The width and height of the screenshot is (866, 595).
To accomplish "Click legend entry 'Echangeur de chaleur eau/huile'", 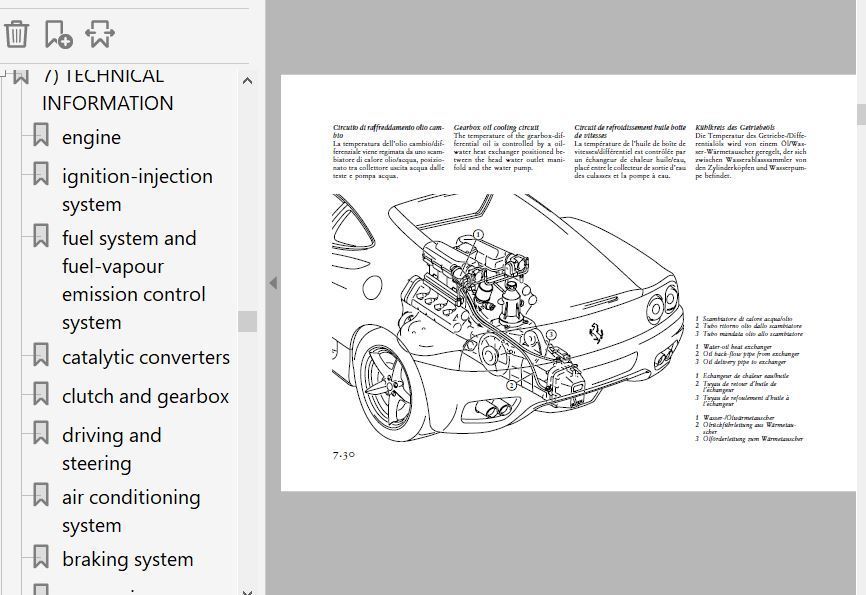I will click(746, 376).
